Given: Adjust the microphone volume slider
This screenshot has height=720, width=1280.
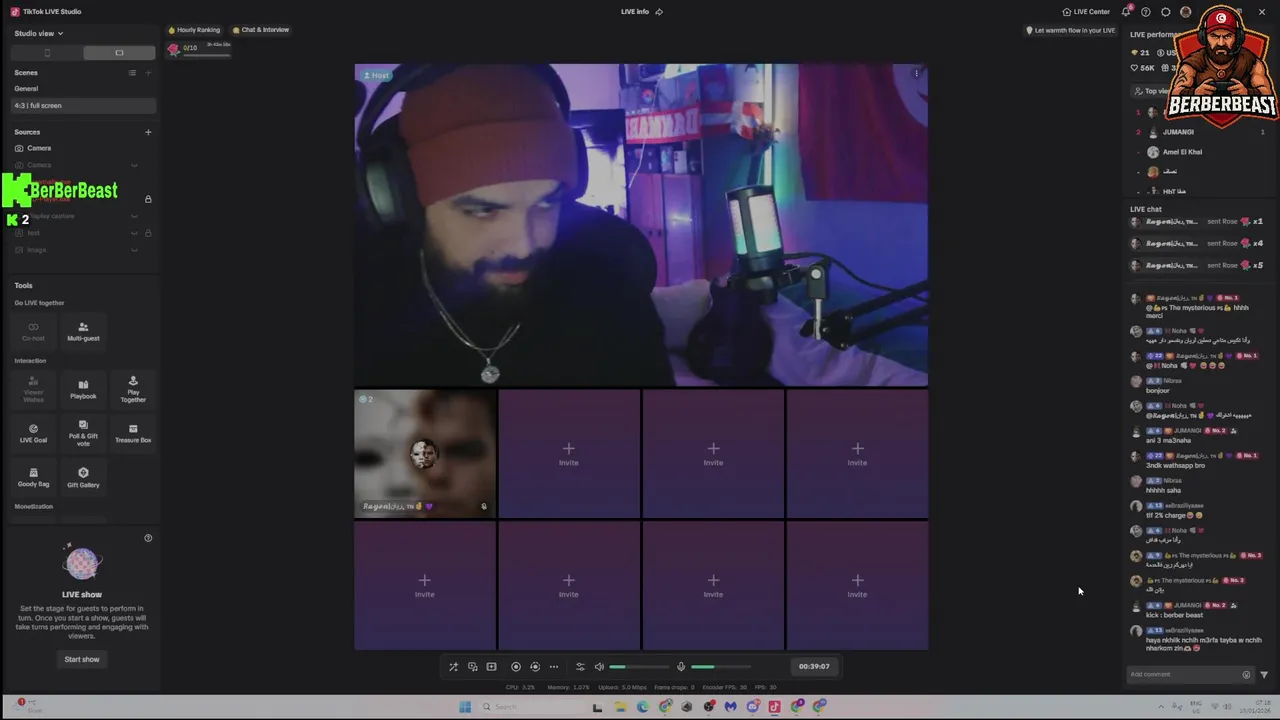Looking at the screenshot, I should tap(720, 667).
